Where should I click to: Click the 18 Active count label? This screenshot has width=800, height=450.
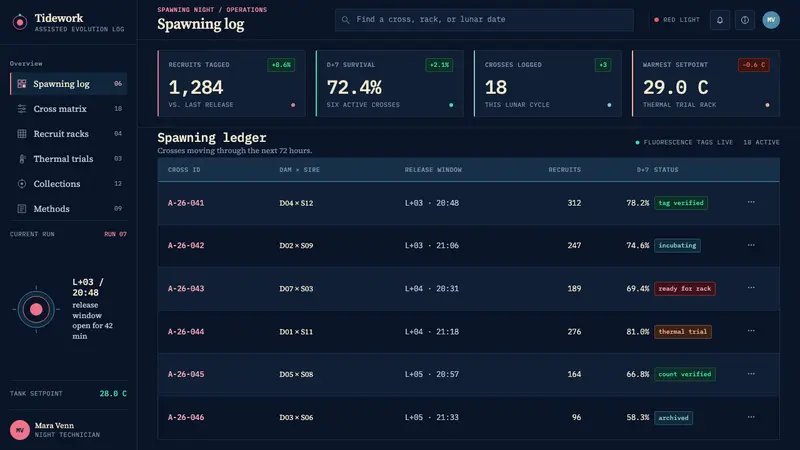pyautogui.click(x=761, y=142)
